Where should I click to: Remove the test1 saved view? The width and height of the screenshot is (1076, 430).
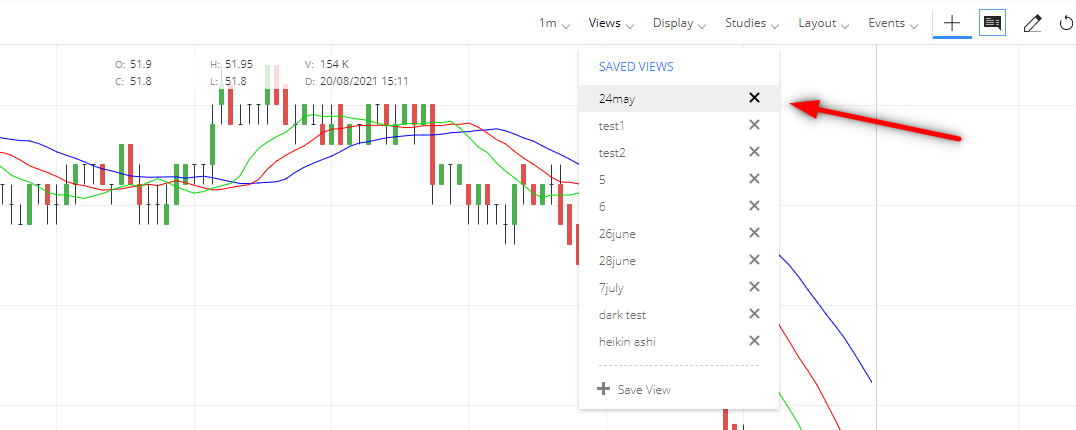[754, 125]
